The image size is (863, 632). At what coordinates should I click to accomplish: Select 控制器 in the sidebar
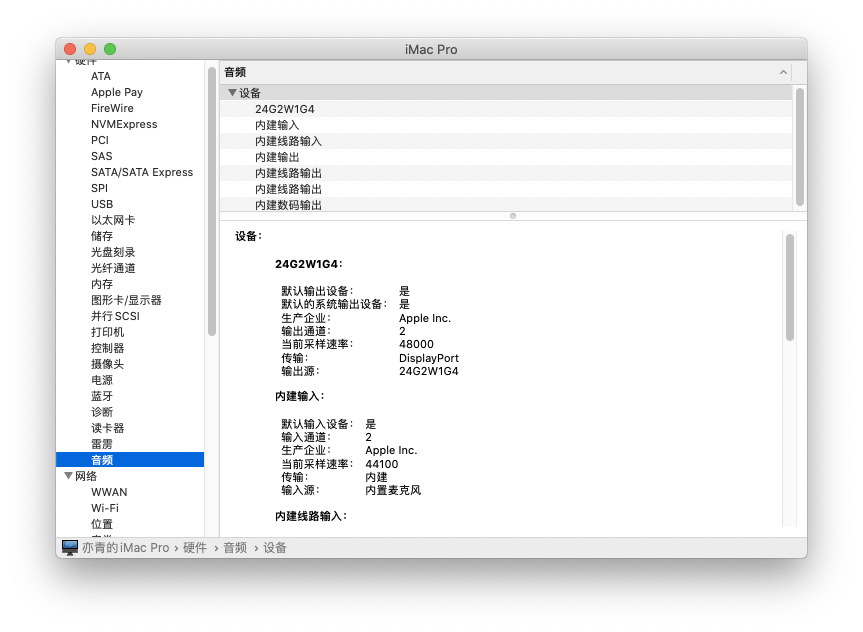(107, 347)
